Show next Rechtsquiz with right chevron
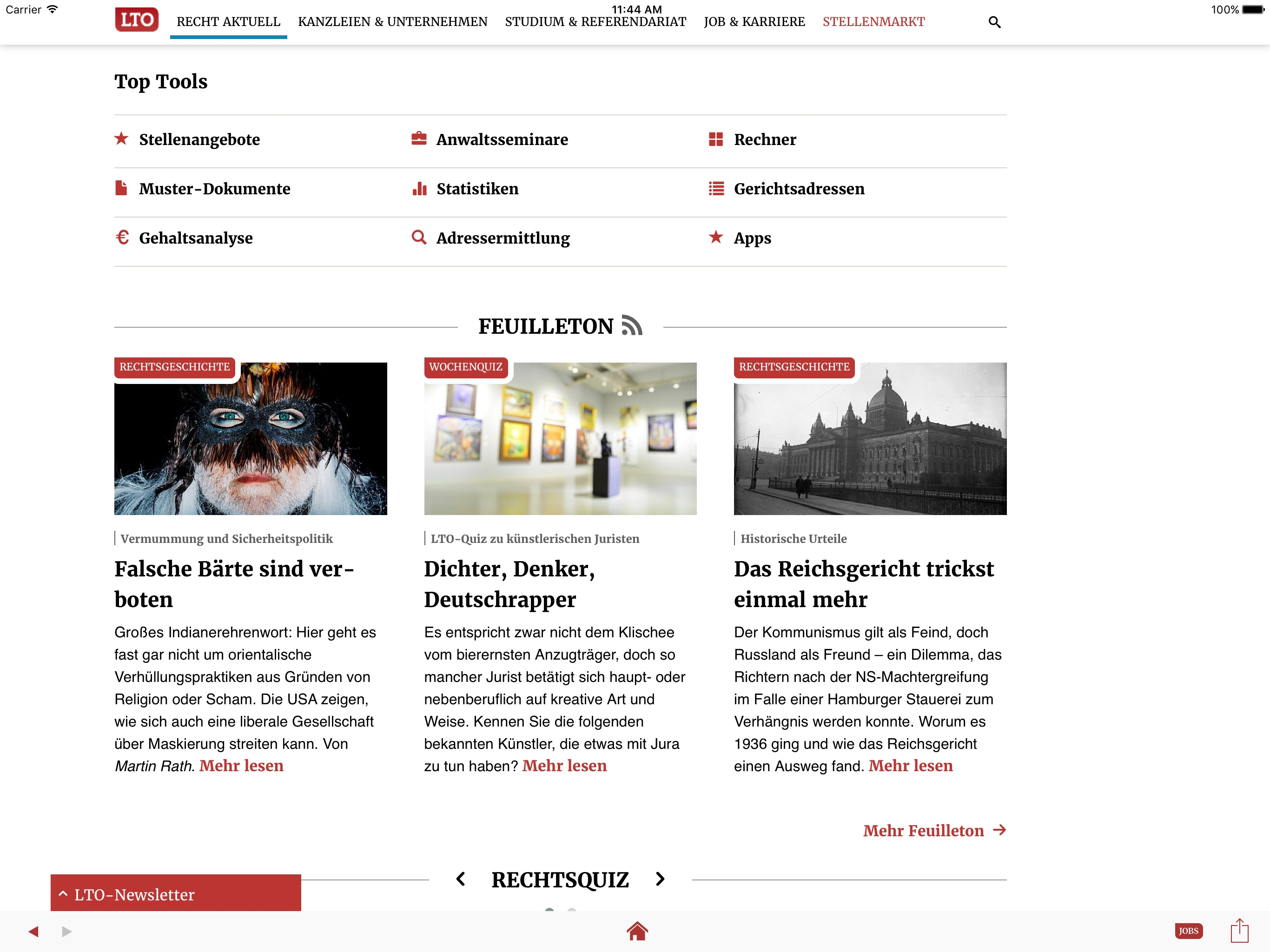The width and height of the screenshot is (1270, 952). point(660,879)
